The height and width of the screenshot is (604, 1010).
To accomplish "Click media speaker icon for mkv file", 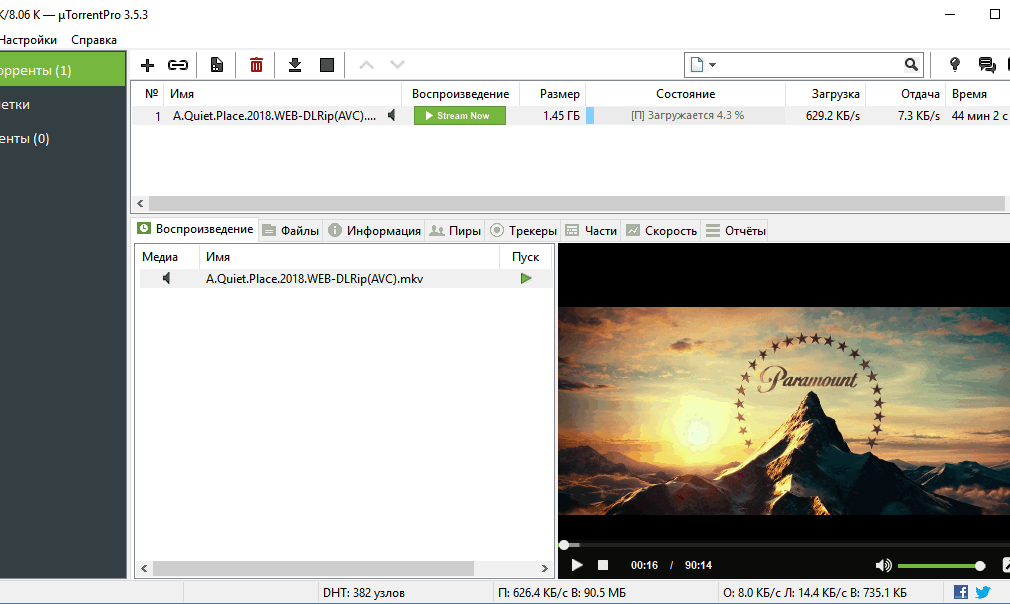I will click(x=167, y=278).
